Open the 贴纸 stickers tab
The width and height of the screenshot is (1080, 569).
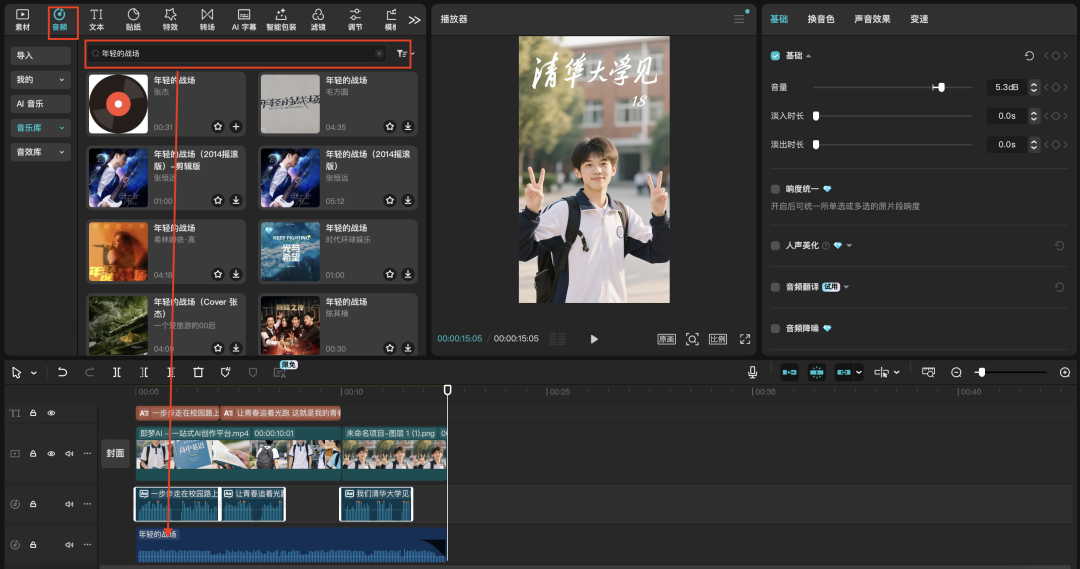tap(133, 19)
